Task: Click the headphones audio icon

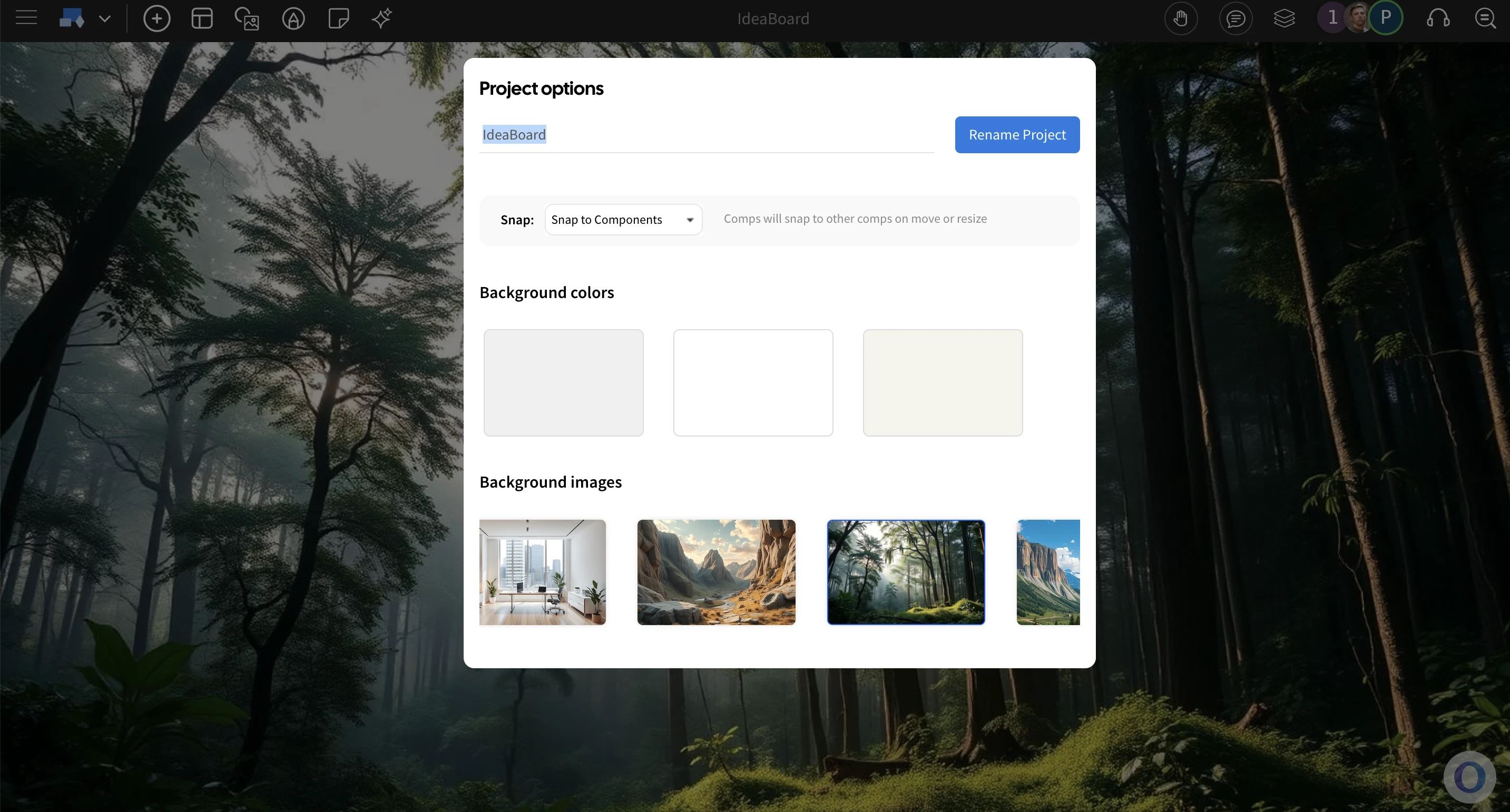Action: pos(1437,19)
